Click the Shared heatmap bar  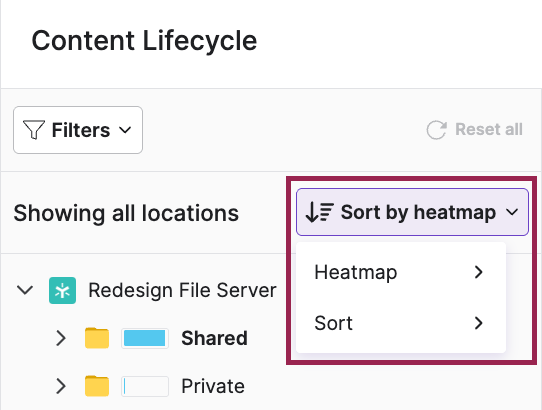145,338
